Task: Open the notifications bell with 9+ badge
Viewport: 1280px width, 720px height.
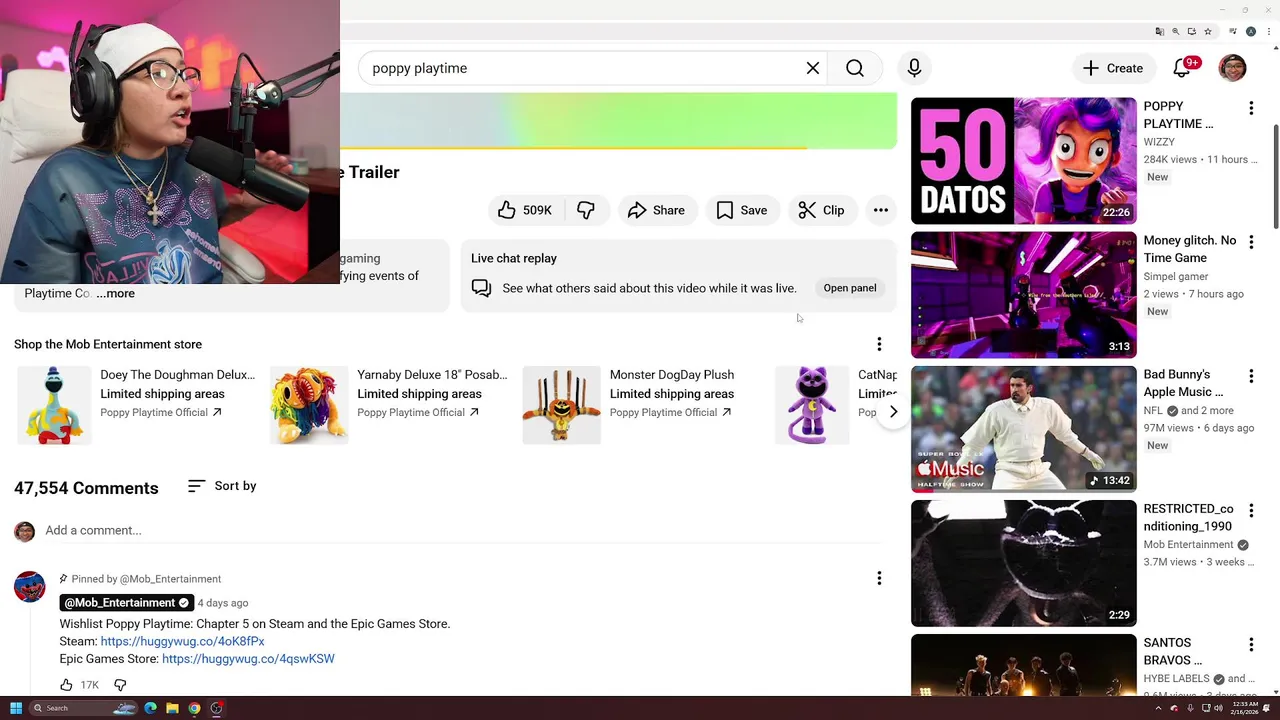Action: (x=1183, y=68)
